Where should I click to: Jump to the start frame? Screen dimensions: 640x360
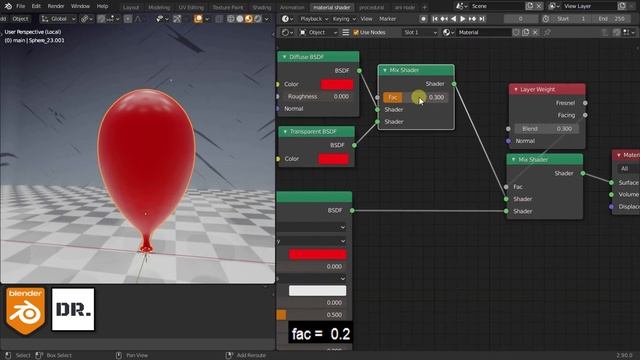[435, 19]
